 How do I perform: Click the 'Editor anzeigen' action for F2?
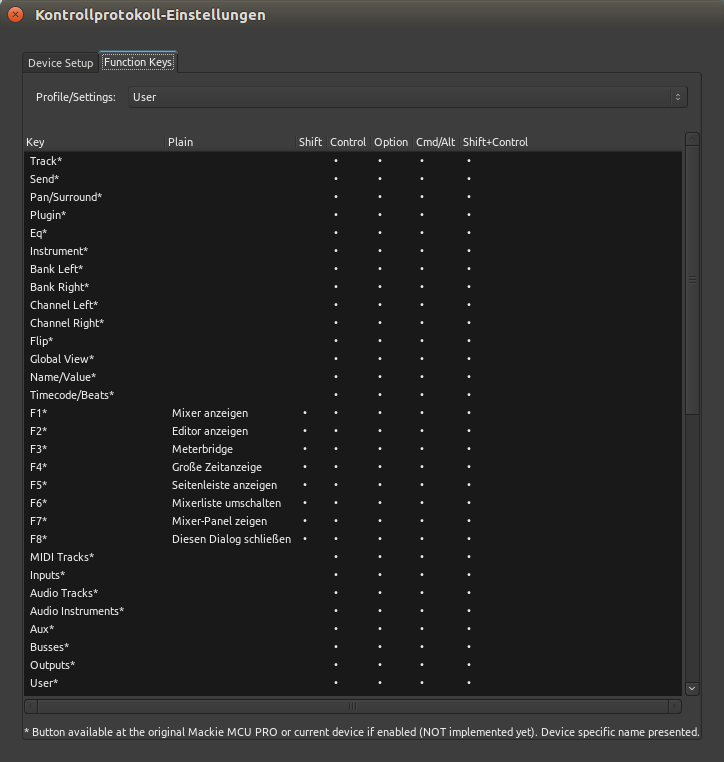(x=210, y=431)
